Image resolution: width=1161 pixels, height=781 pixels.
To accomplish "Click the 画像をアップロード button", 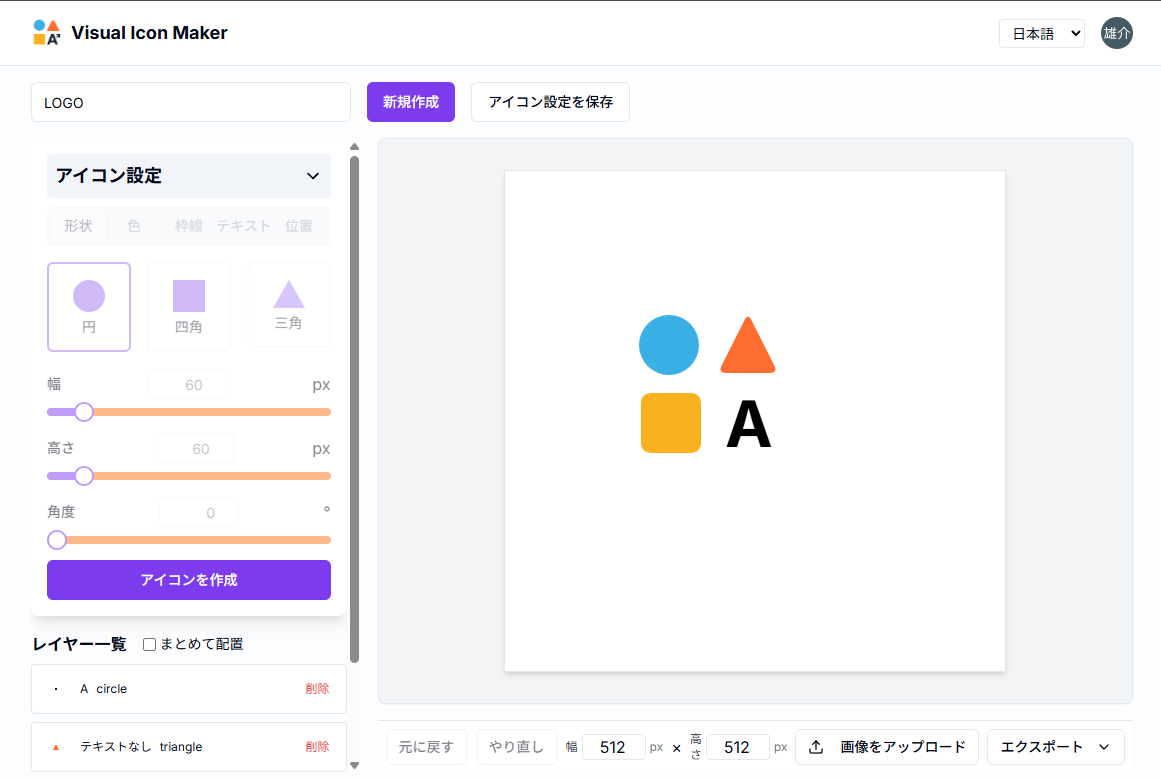I will 887,747.
